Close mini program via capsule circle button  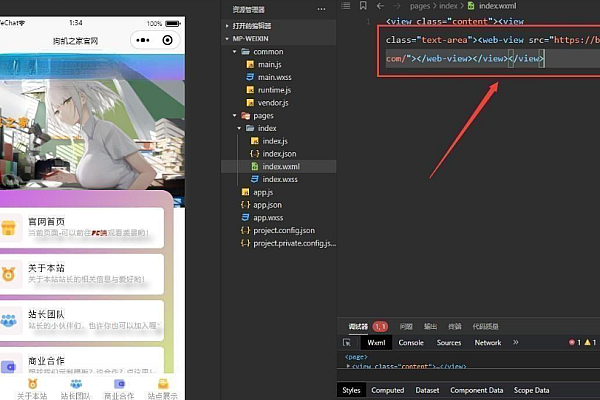click(167, 40)
